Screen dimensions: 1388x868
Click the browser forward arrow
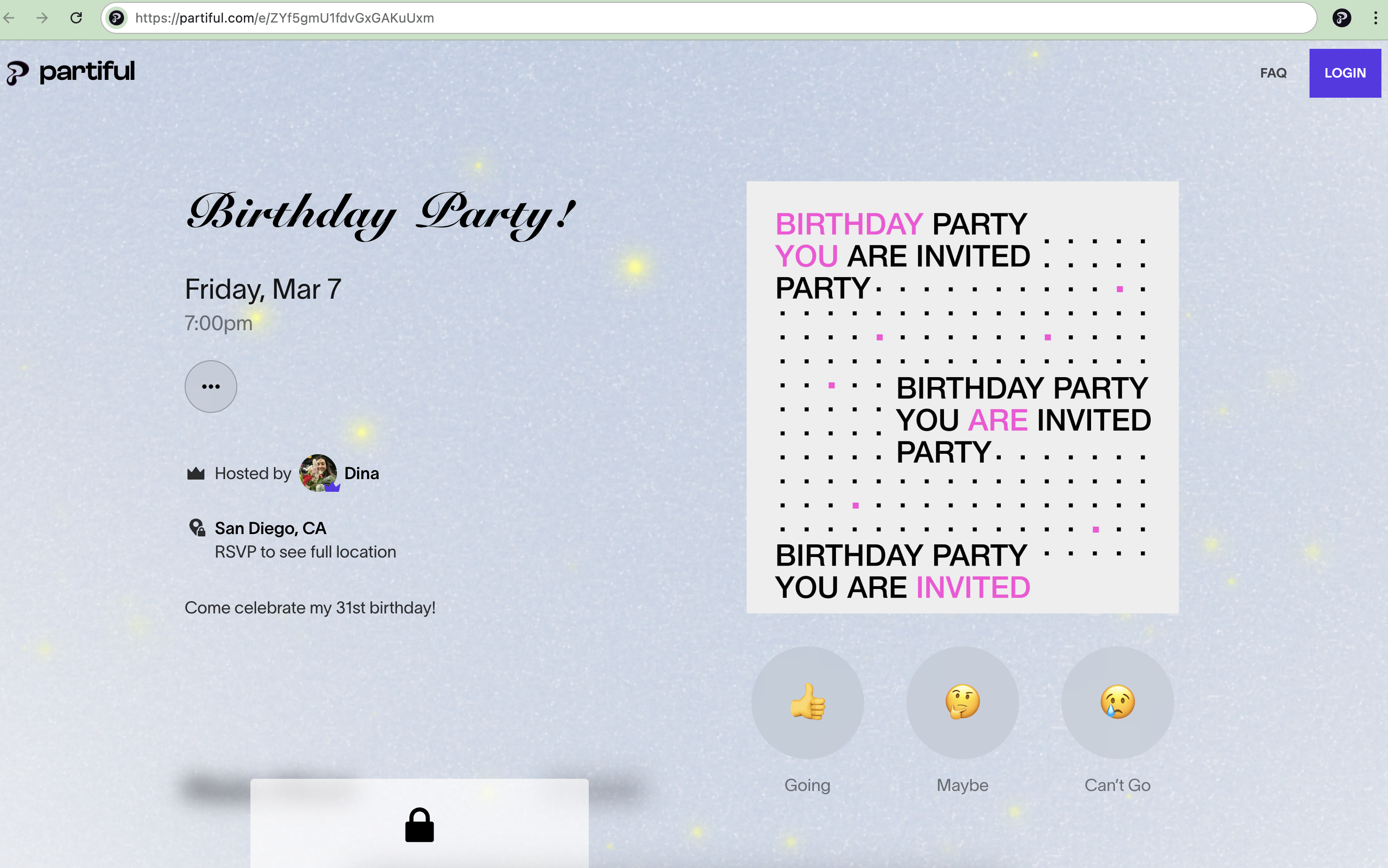click(x=42, y=18)
